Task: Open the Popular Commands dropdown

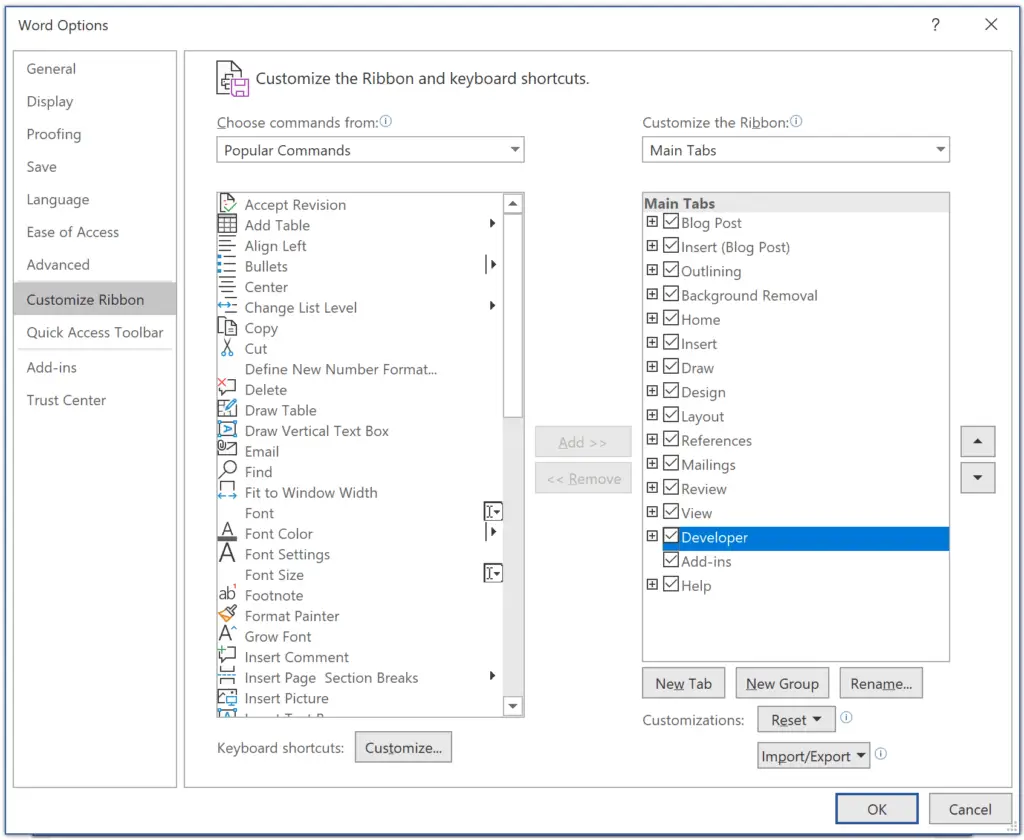Action: 370,150
